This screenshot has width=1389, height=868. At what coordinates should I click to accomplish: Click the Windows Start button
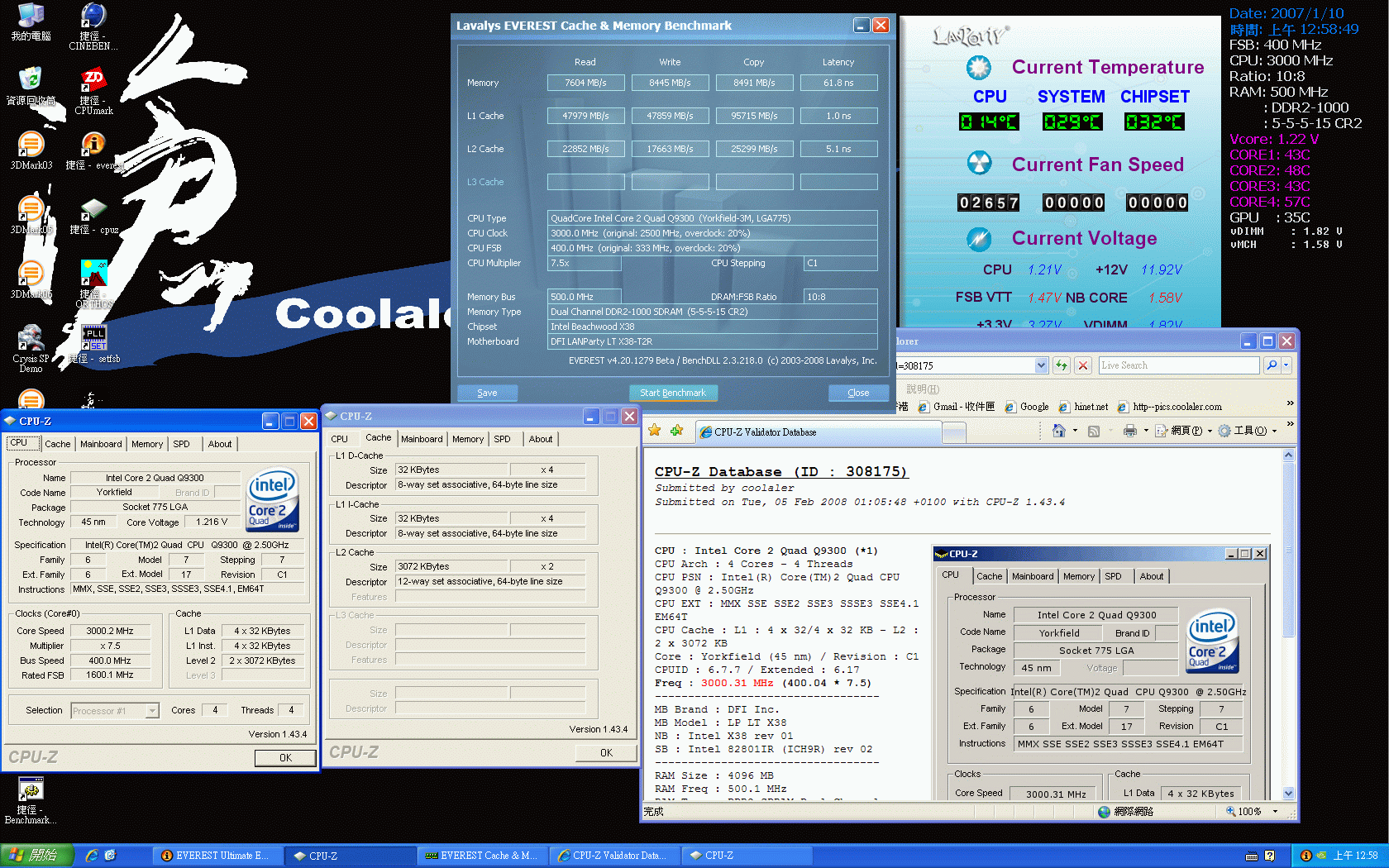tap(37, 856)
